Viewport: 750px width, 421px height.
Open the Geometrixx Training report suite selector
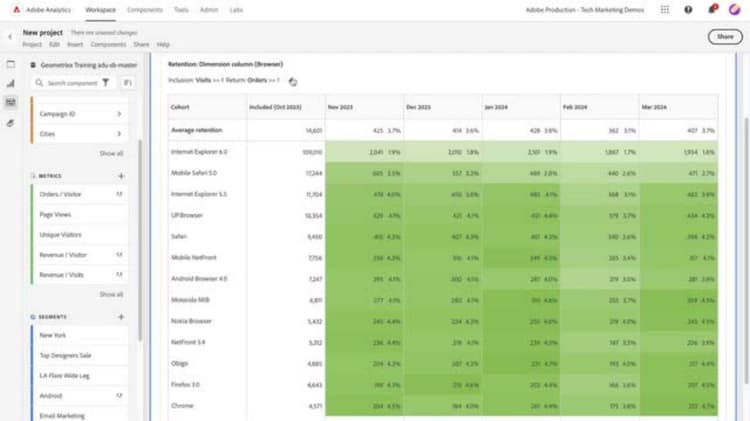tap(84, 65)
